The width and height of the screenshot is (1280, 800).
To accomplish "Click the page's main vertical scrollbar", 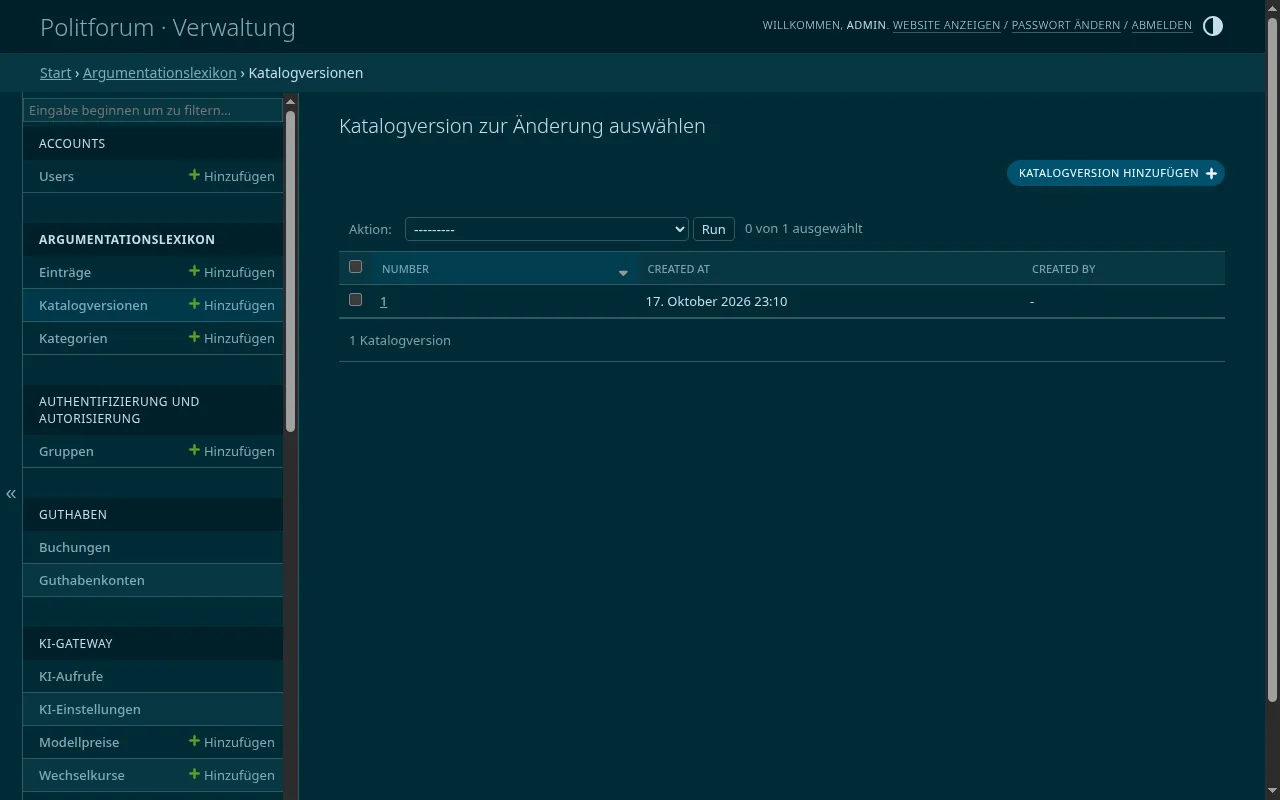I will (x=1272, y=360).
